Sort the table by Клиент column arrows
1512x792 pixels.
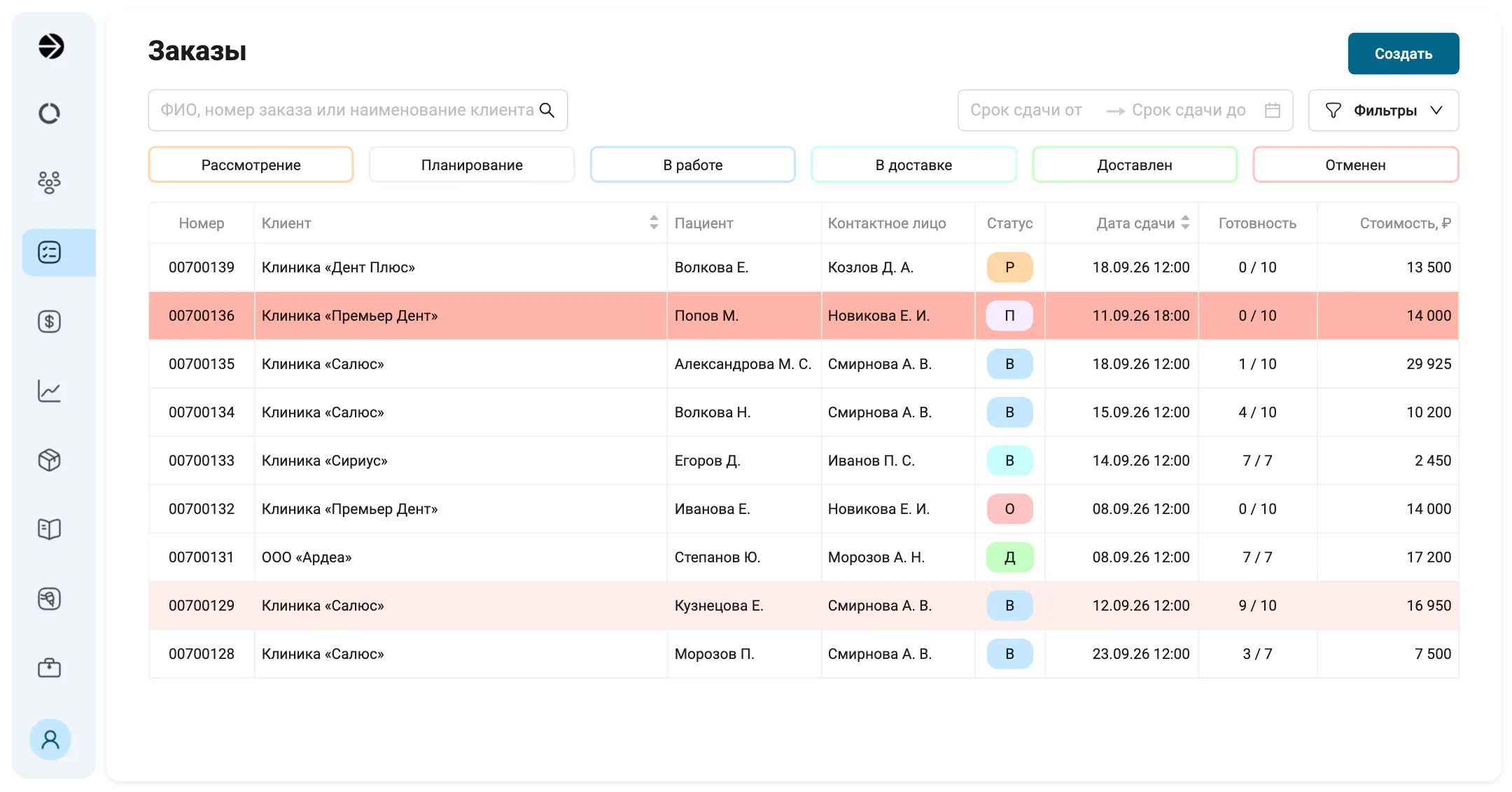[x=654, y=223]
